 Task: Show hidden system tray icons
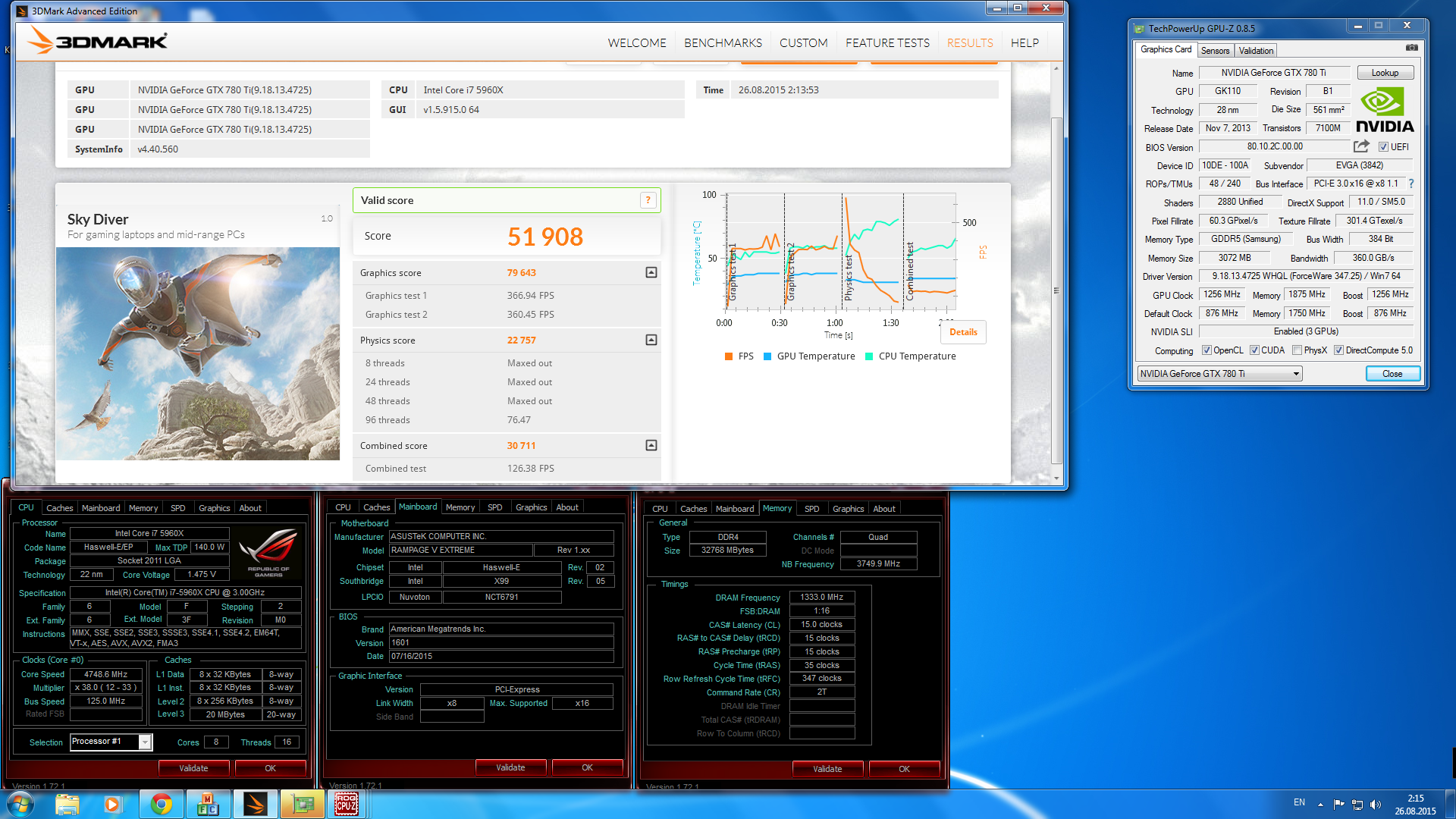pyautogui.click(x=1320, y=804)
